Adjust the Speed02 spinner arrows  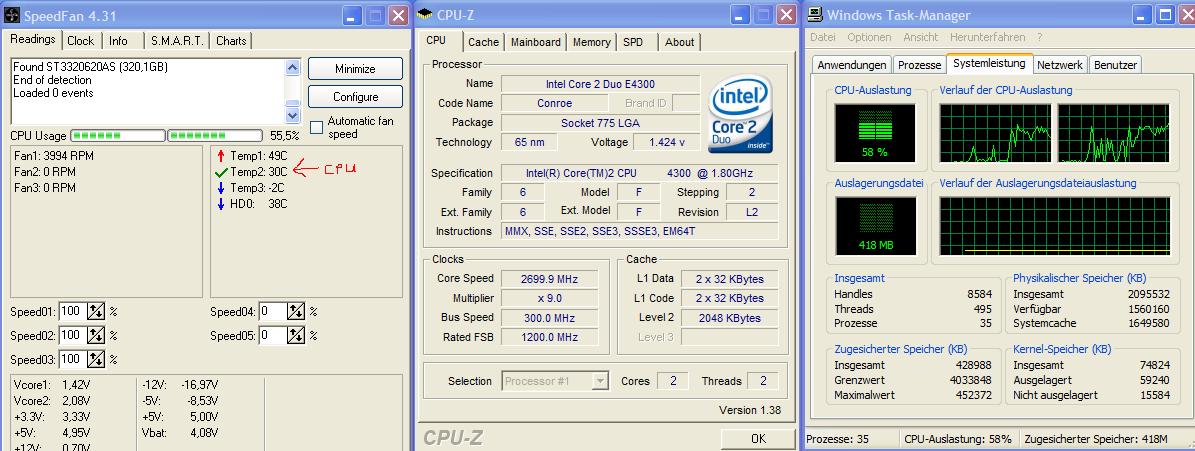(x=96, y=335)
